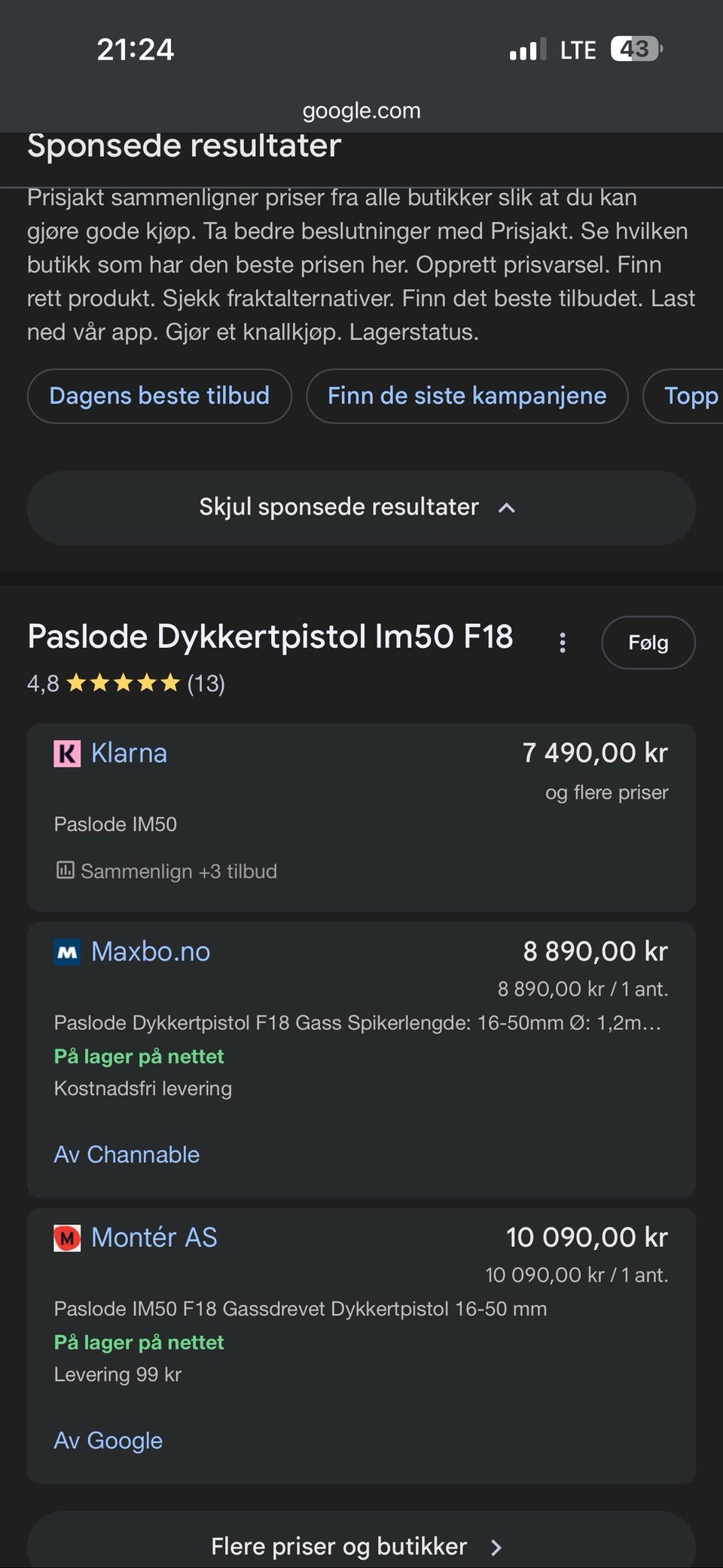Click the compare offers chart icon

[x=65, y=871]
